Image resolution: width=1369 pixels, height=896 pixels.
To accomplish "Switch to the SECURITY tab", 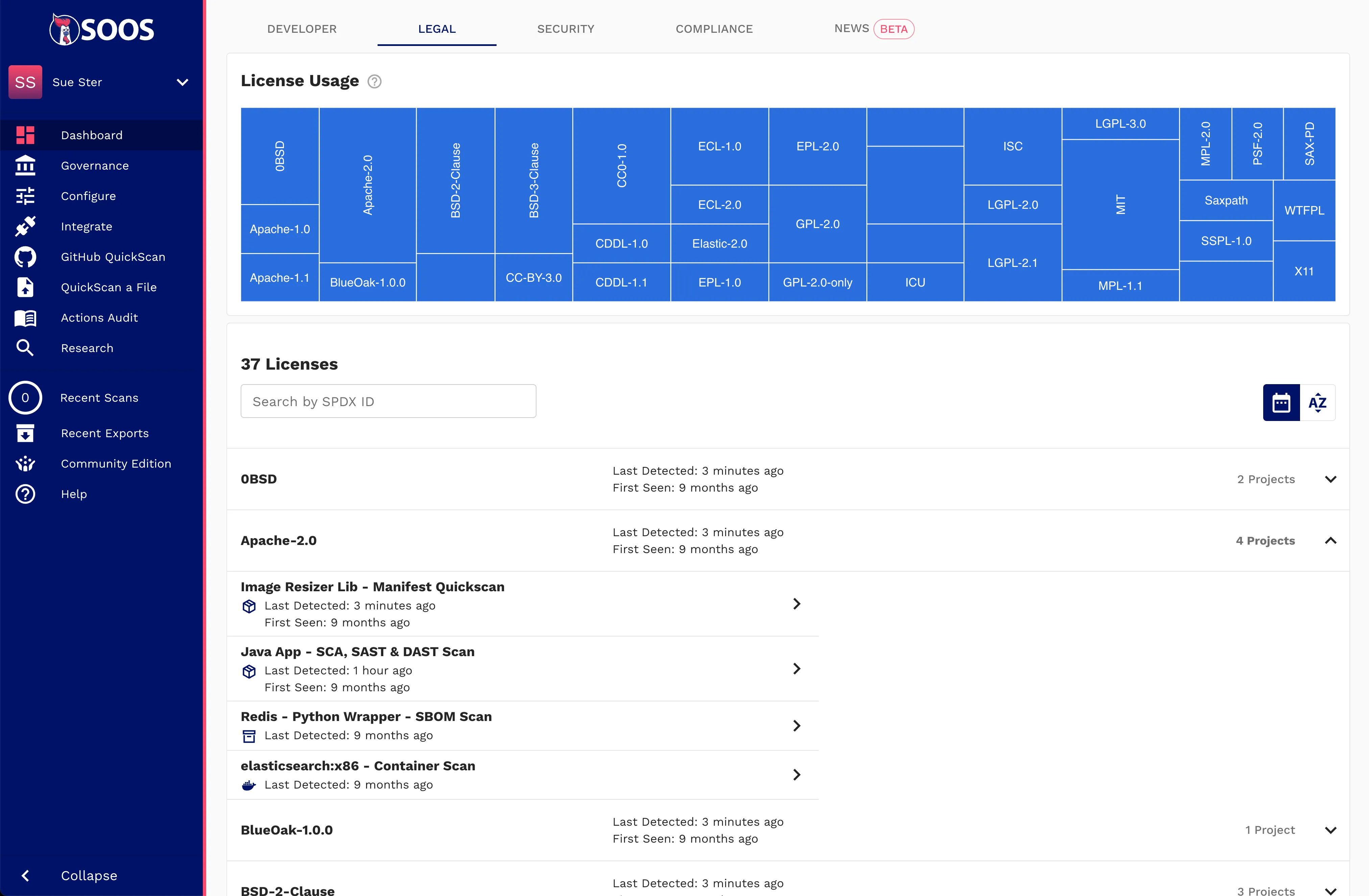I will click(x=566, y=29).
